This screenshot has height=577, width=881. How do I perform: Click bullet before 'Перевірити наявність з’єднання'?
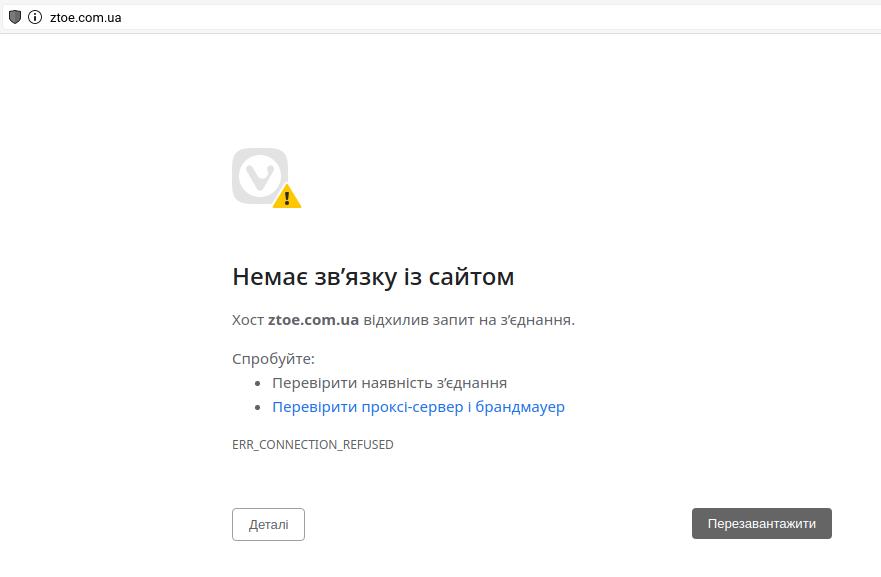(x=258, y=383)
